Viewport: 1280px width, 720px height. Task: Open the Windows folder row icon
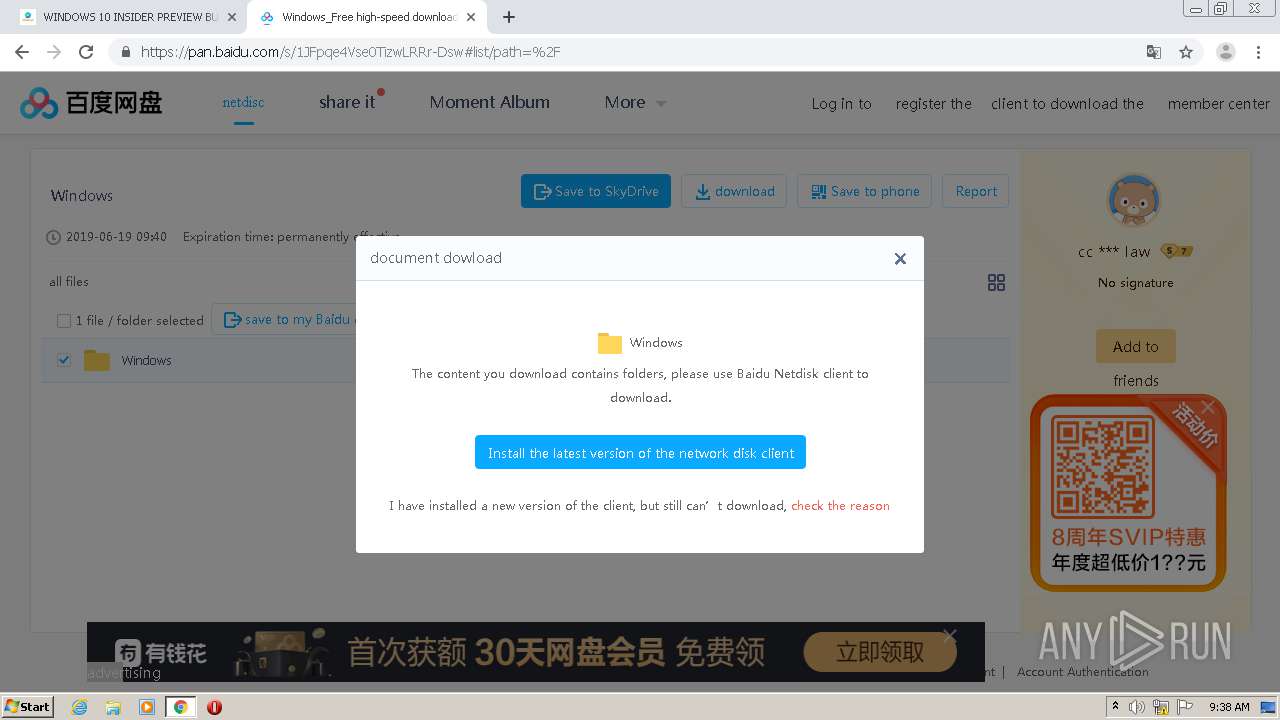point(97,360)
